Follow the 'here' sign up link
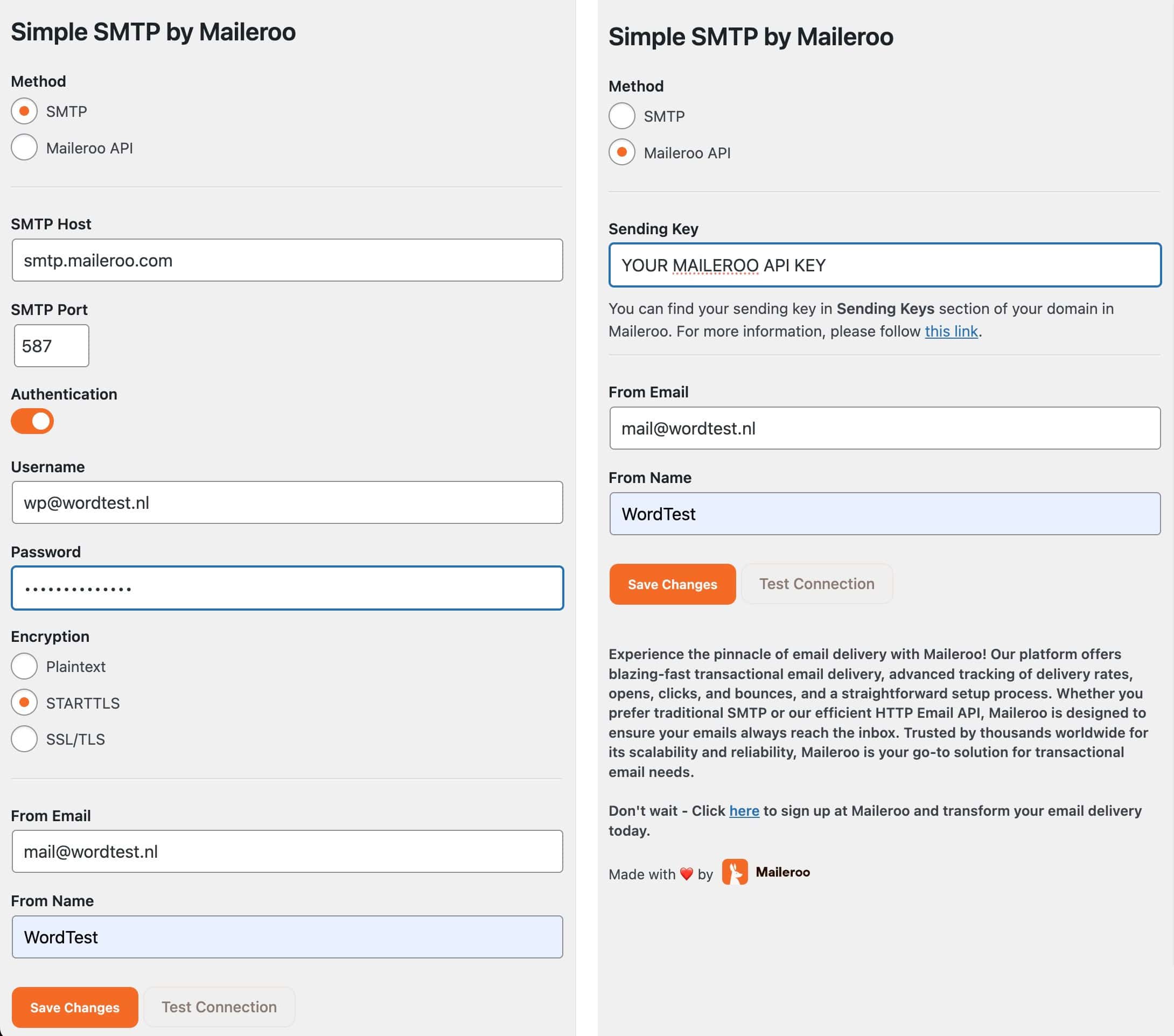The width and height of the screenshot is (1174, 1036). pyautogui.click(x=744, y=810)
